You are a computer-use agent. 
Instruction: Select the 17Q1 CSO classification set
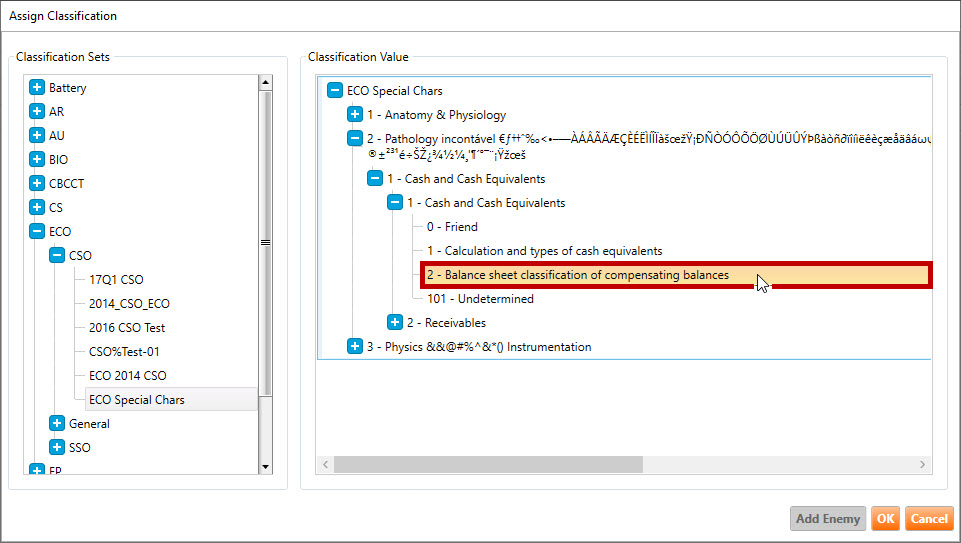tap(116, 280)
